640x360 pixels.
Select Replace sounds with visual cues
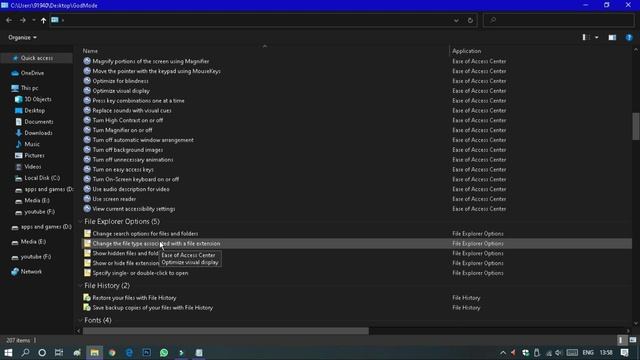(132, 110)
